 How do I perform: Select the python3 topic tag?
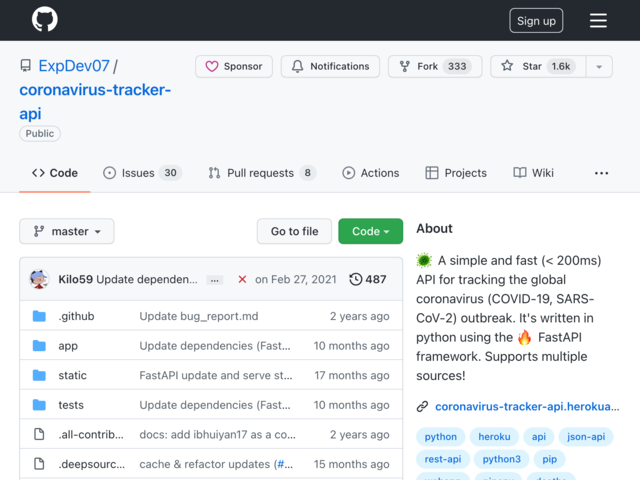(x=502, y=459)
